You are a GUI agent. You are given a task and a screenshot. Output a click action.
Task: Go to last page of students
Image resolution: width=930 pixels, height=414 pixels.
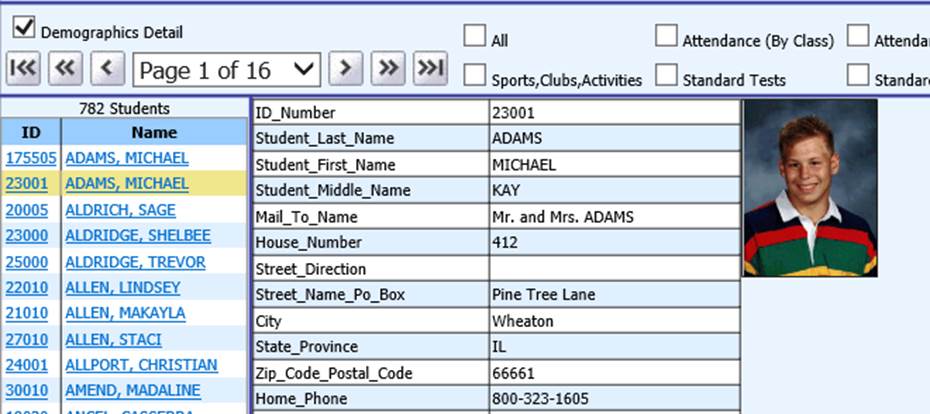(x=429, y=69)
